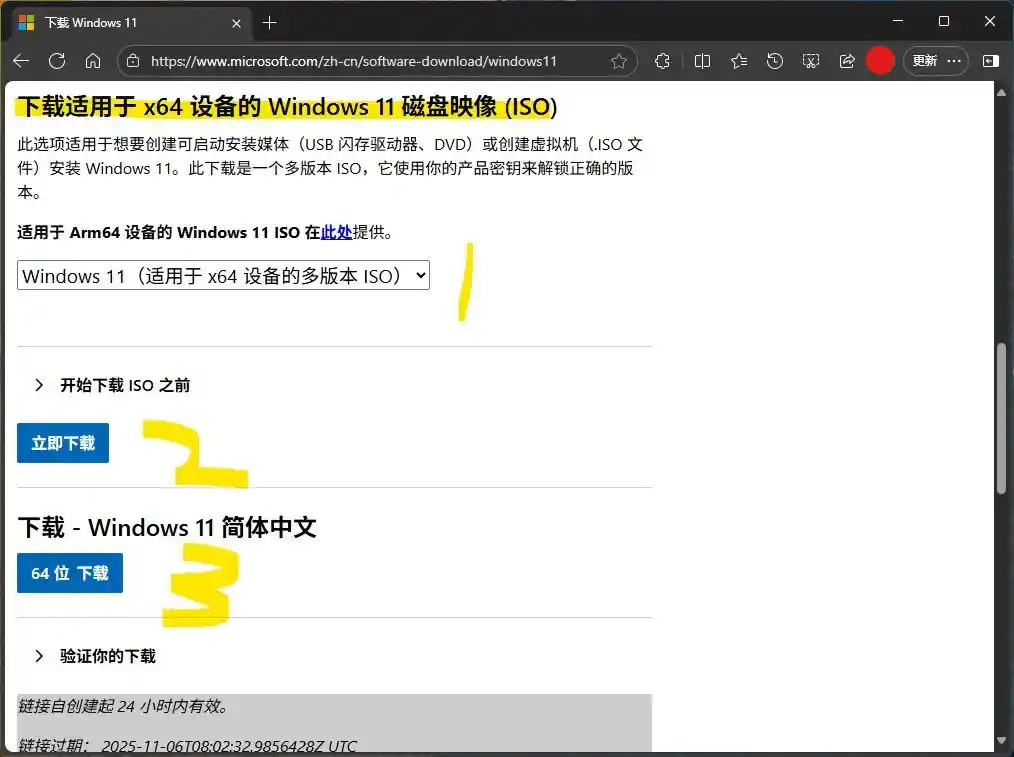This screenshot has width=1014, height=757.
Task: Add this page to favorites with the star
Action: coord(620,61)
